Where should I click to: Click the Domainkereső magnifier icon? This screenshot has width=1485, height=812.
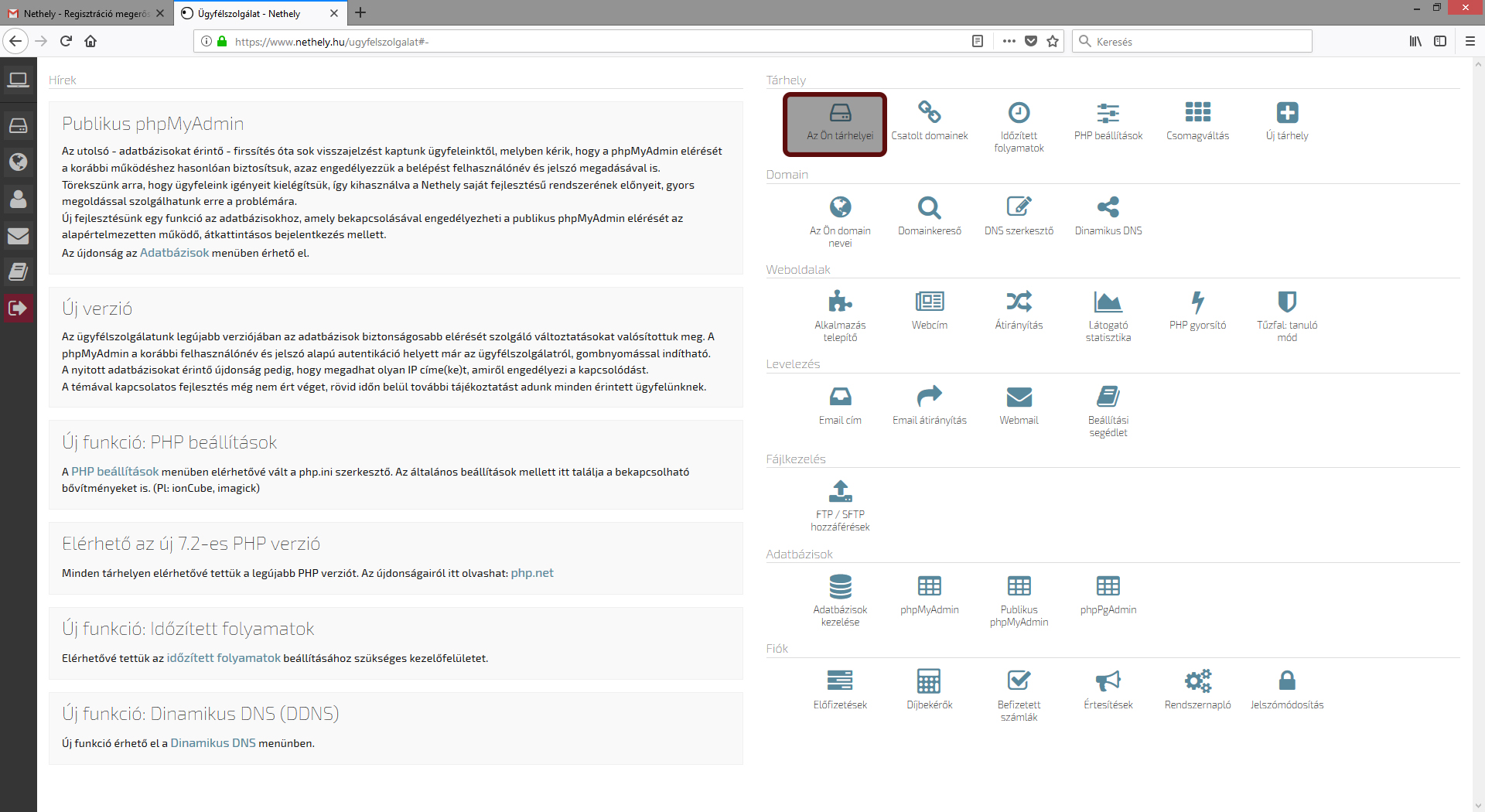929,207
